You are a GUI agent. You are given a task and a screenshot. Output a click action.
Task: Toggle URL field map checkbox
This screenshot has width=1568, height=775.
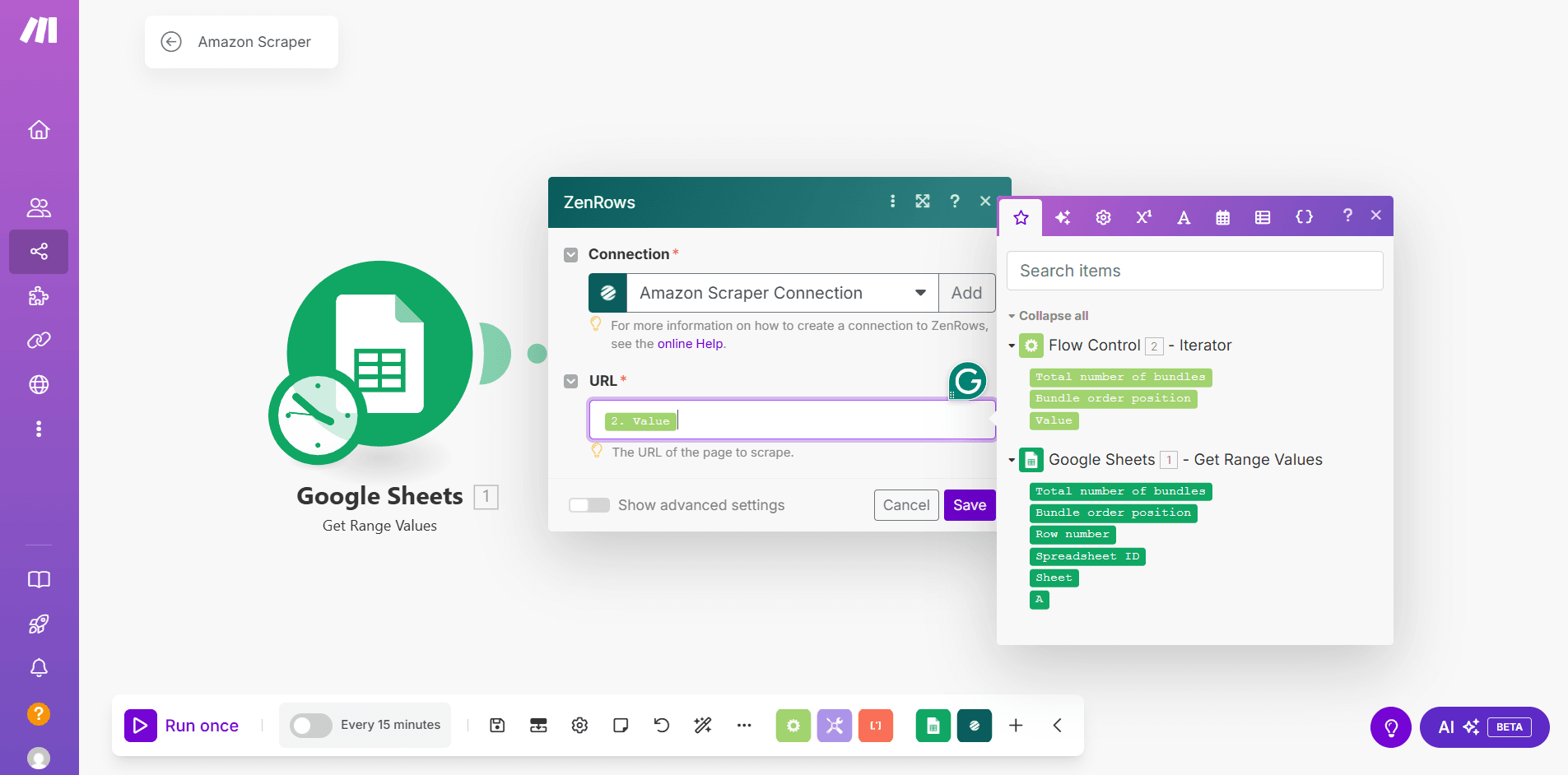point(570,382)
